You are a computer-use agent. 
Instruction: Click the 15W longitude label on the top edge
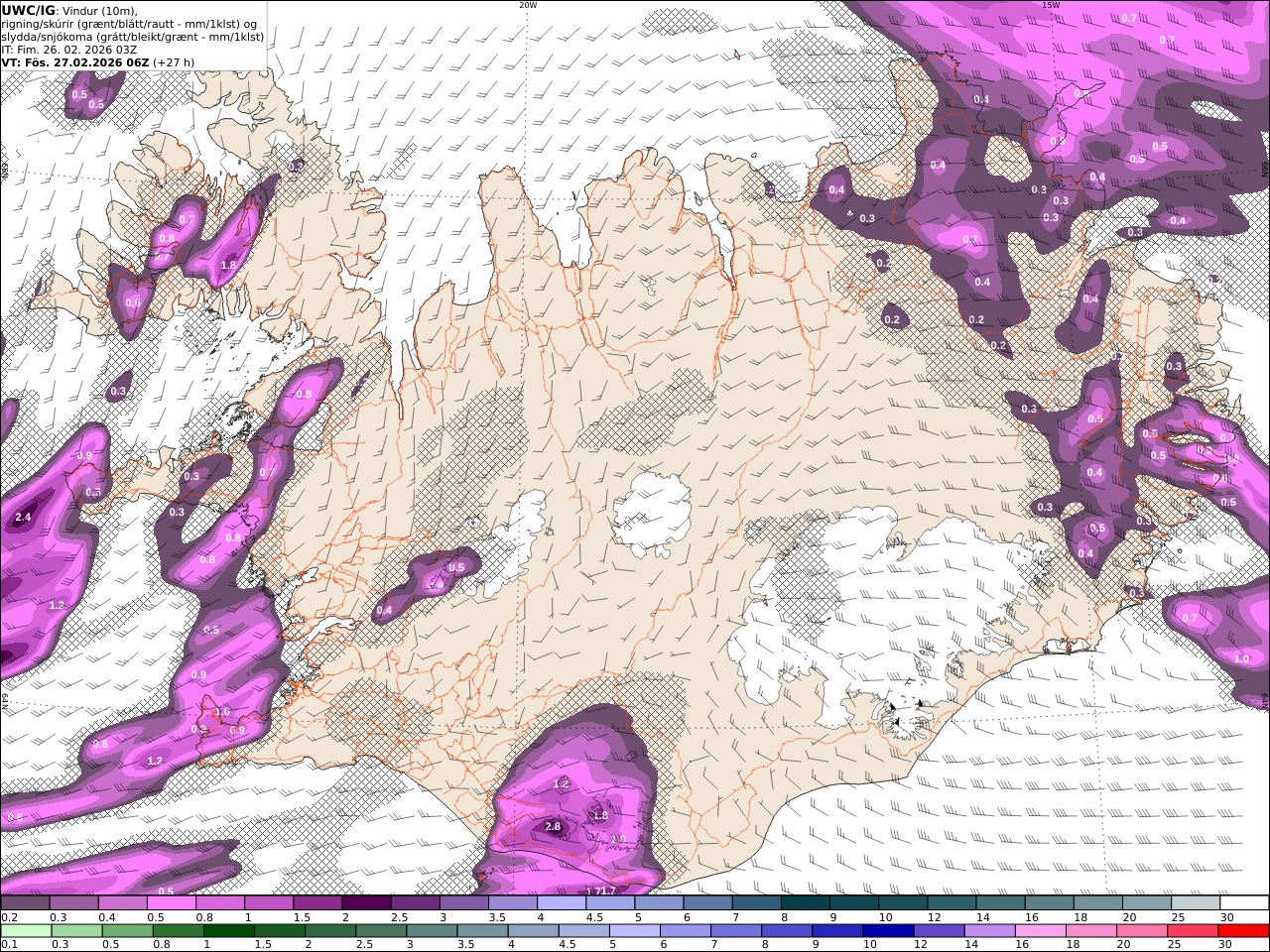(1050, 5)
